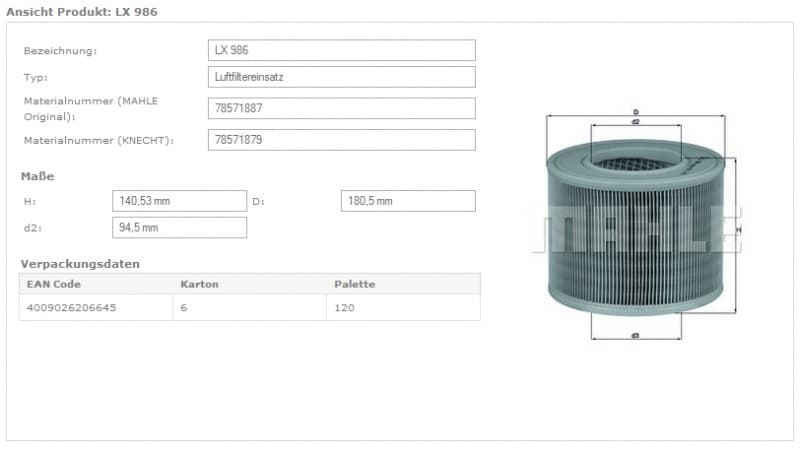Select the Karton value 6
This screenshot has height=457, width=800.
[x=184, y=308]
